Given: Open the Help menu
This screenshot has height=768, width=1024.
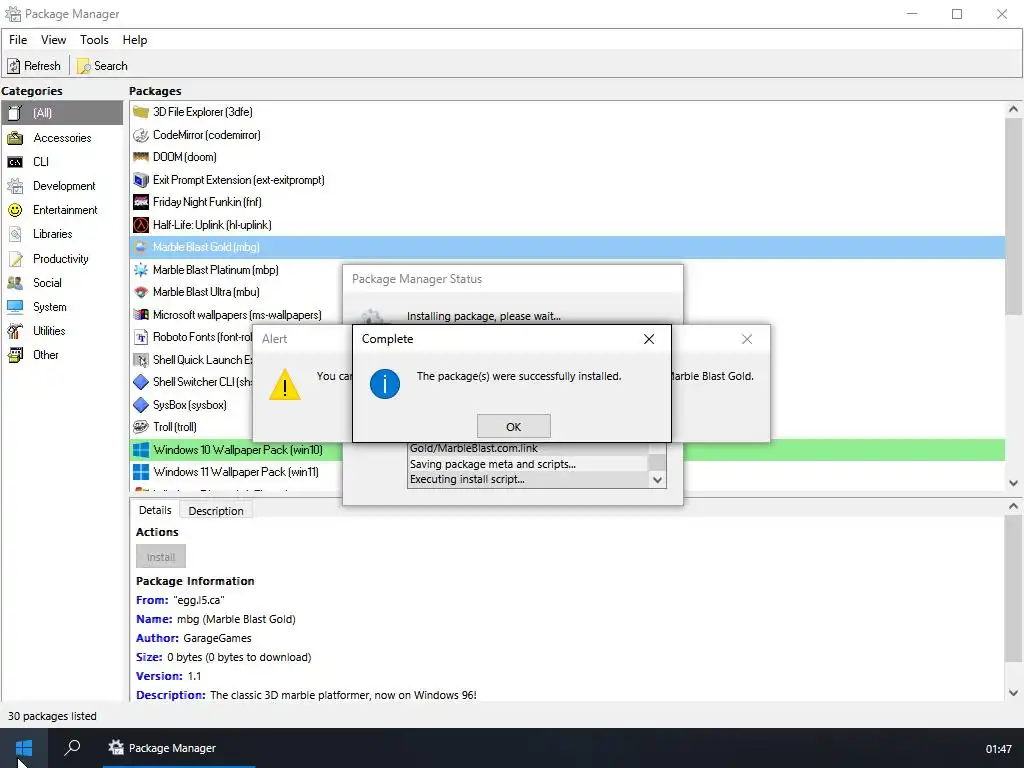Looking at the screenshot, I should click(x=135, y=40).
